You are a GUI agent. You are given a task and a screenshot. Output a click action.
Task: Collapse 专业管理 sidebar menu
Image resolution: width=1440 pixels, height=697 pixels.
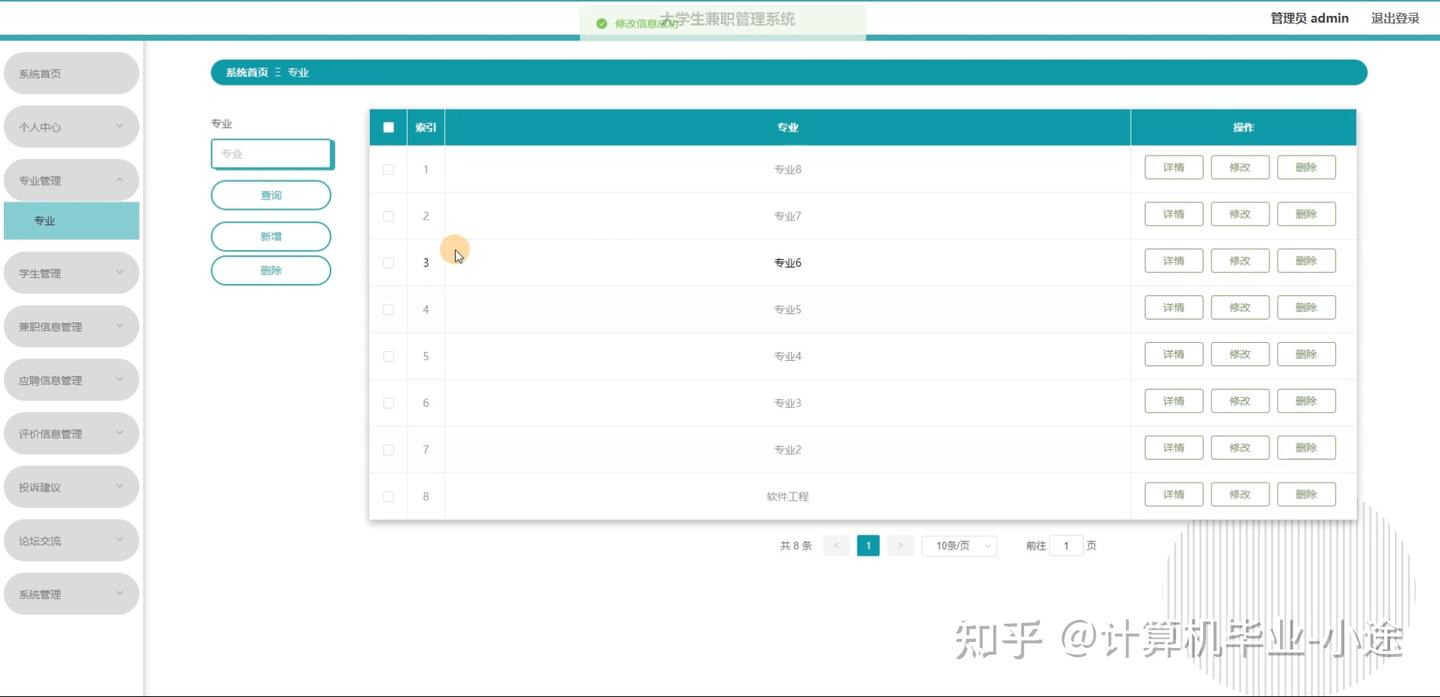tap(71, 180)
